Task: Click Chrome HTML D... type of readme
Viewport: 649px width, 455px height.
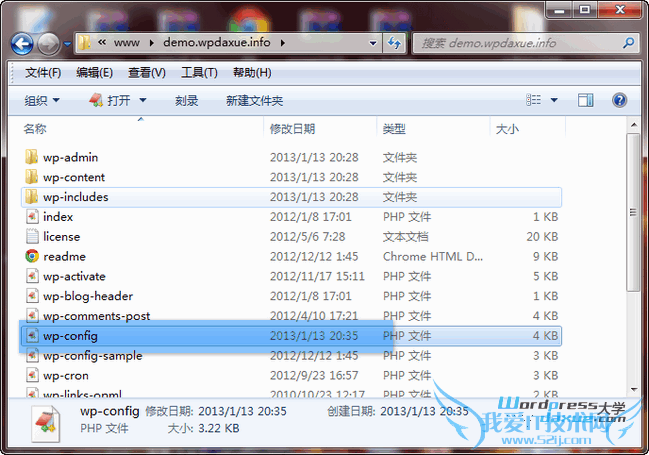Action: (433, 257)
